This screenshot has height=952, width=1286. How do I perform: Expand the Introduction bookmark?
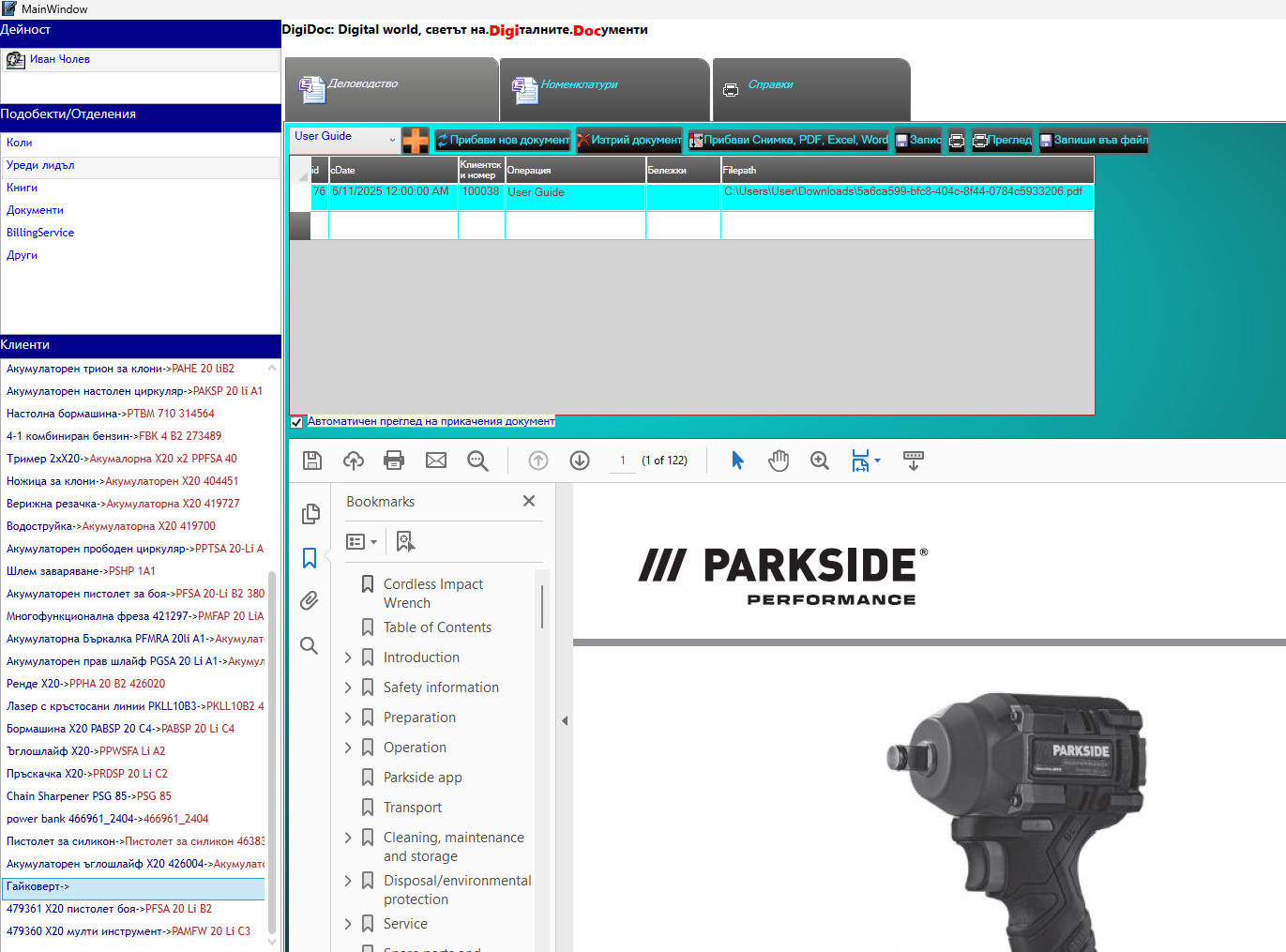point(348,657)
